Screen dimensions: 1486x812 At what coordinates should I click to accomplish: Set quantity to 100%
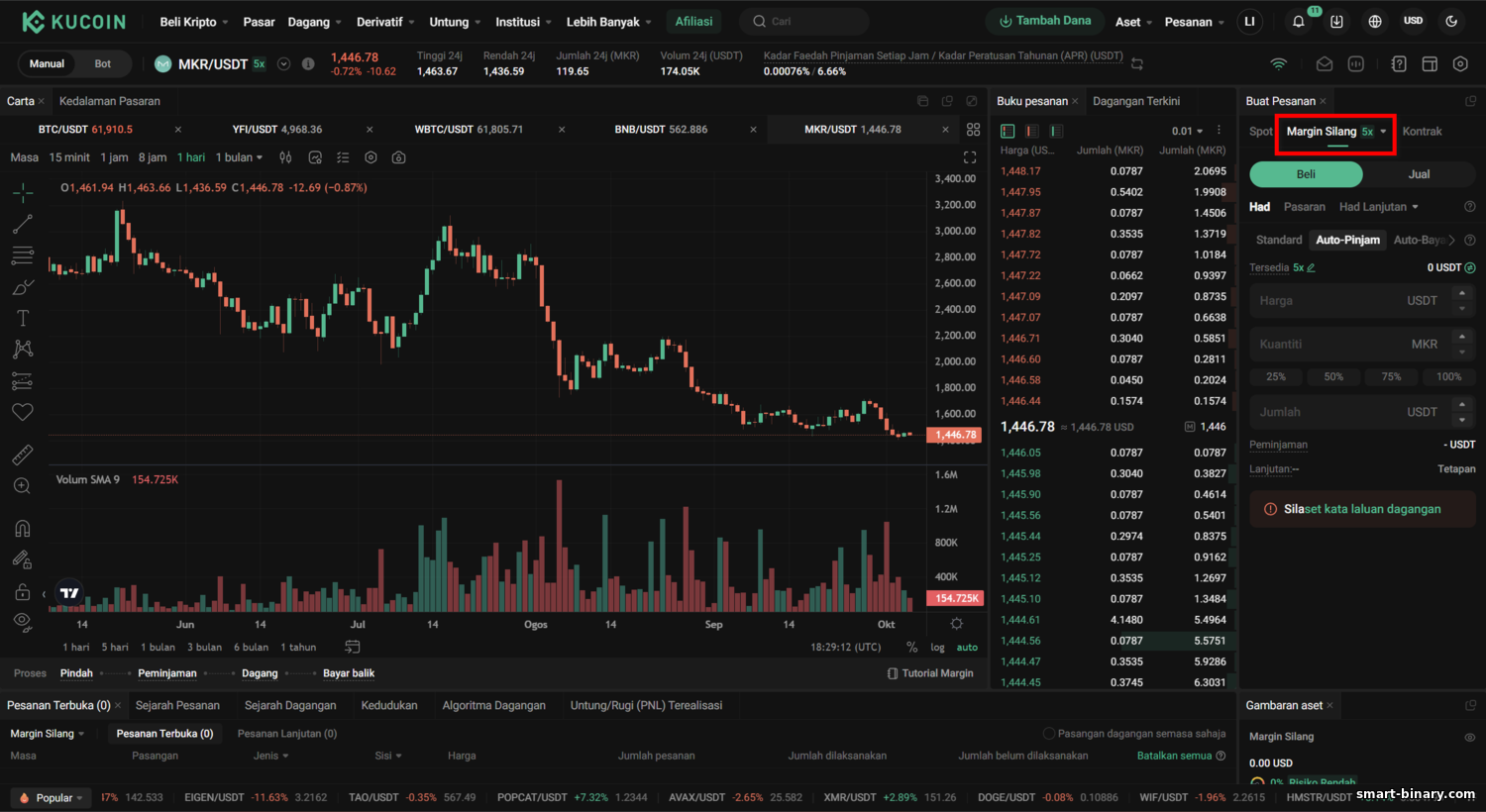1448,377
